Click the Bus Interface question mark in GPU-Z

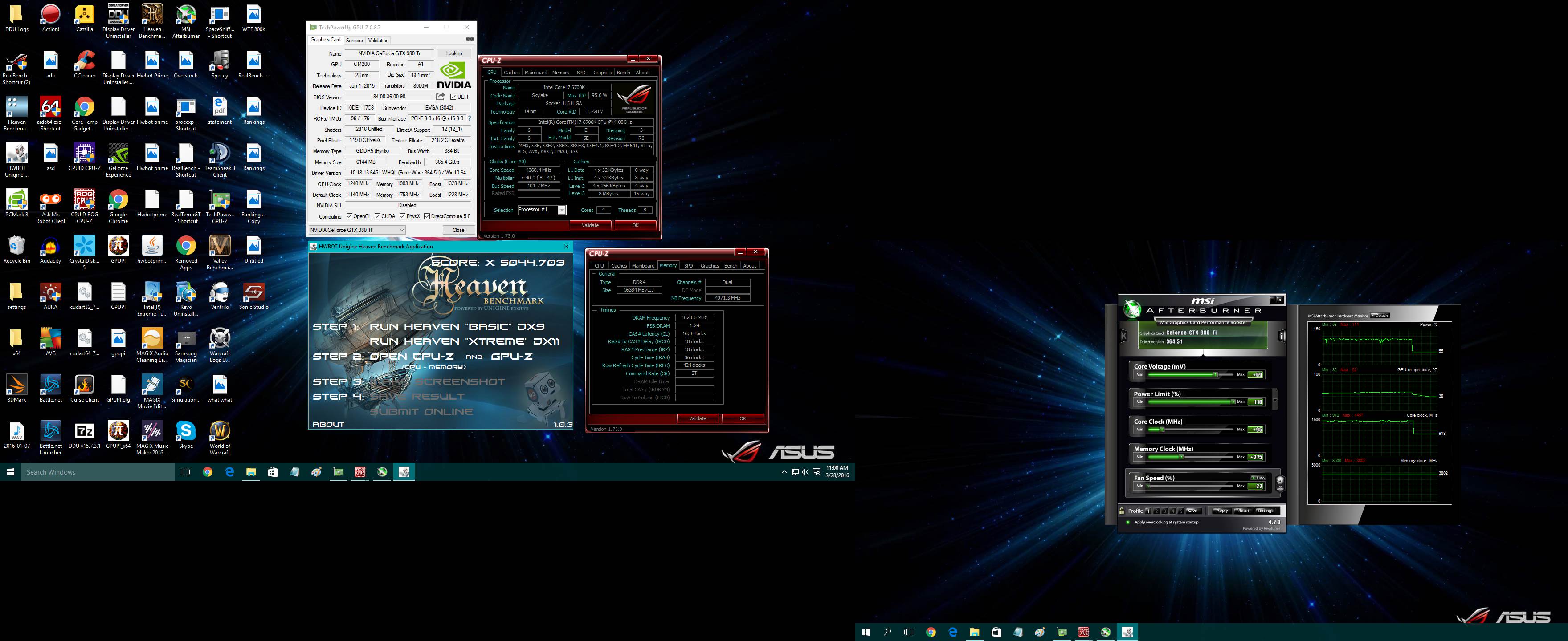(470, 118)
